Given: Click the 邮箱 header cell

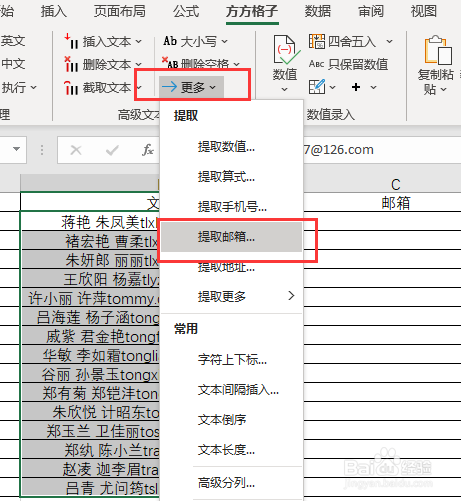Looking at the screenshot, I should pyautogui.click(x=395, y=202).
